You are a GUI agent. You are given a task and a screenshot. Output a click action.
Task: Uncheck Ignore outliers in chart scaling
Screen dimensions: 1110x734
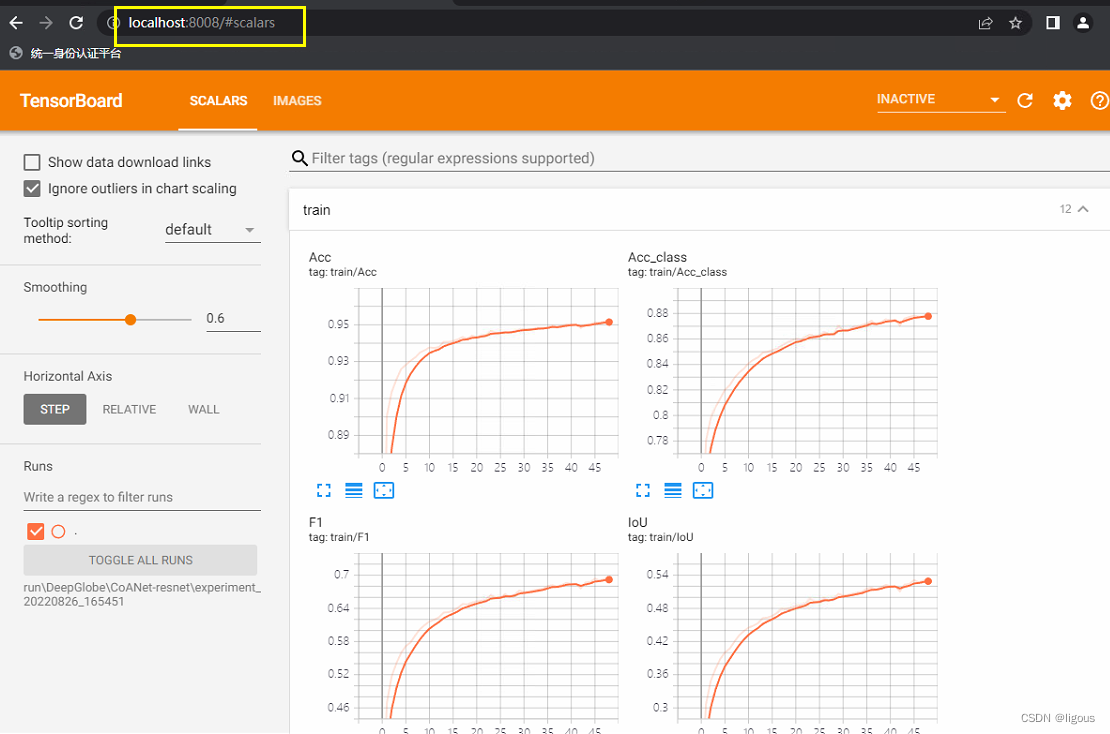pos(32,188)
